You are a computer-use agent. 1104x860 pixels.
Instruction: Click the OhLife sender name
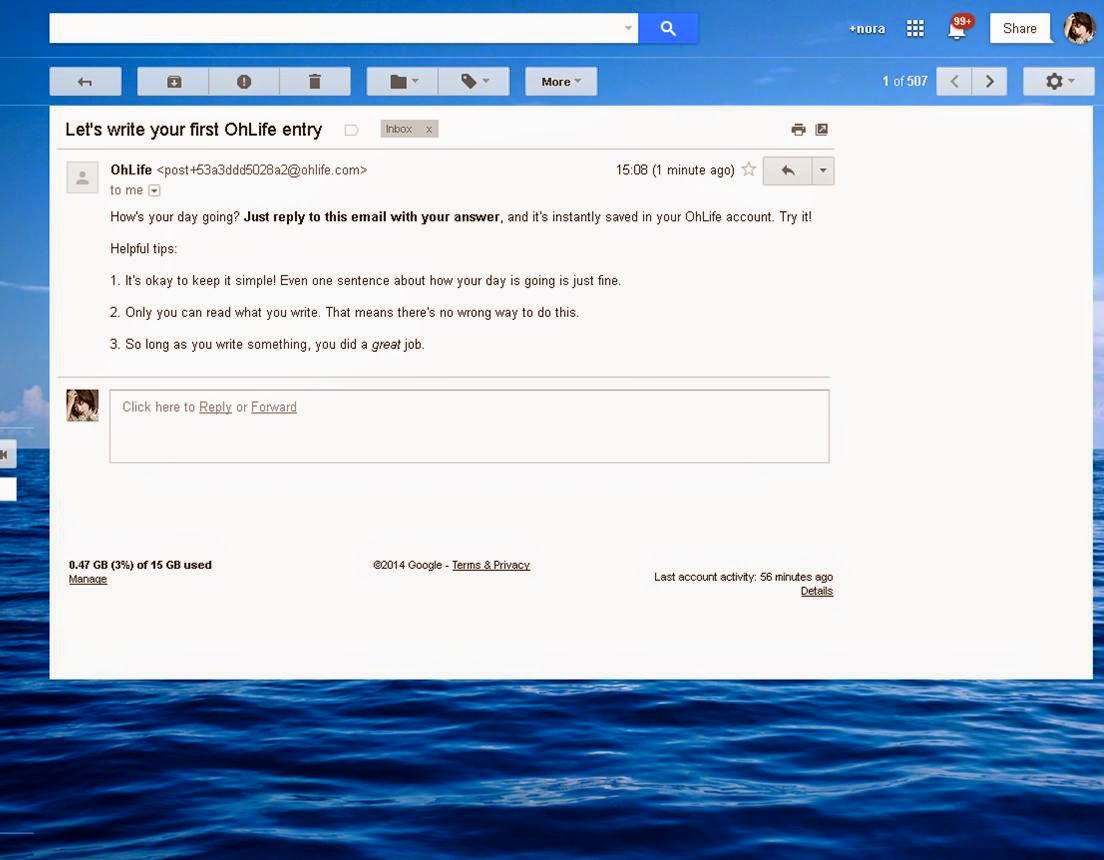(131, 170)
